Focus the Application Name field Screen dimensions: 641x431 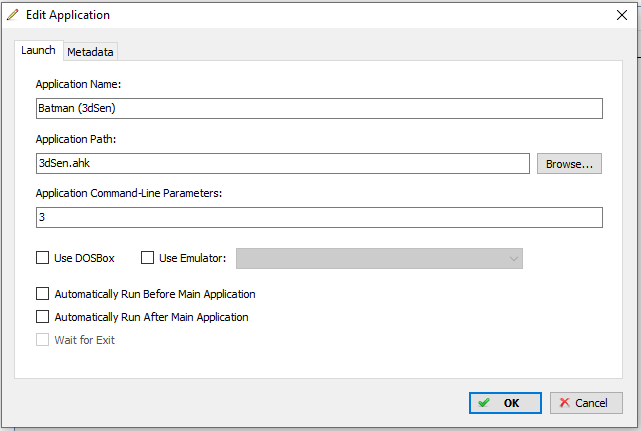pyautogui.click(x=319, y=108)
